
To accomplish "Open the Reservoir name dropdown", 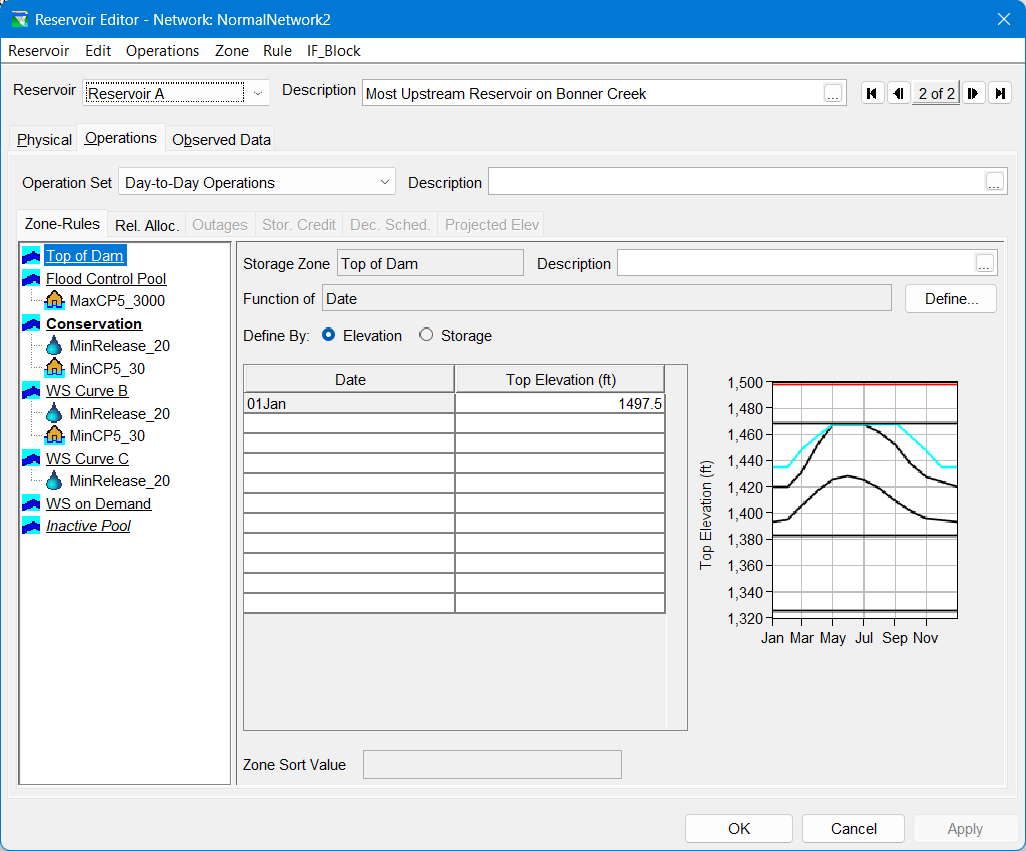I will (259, 93).
